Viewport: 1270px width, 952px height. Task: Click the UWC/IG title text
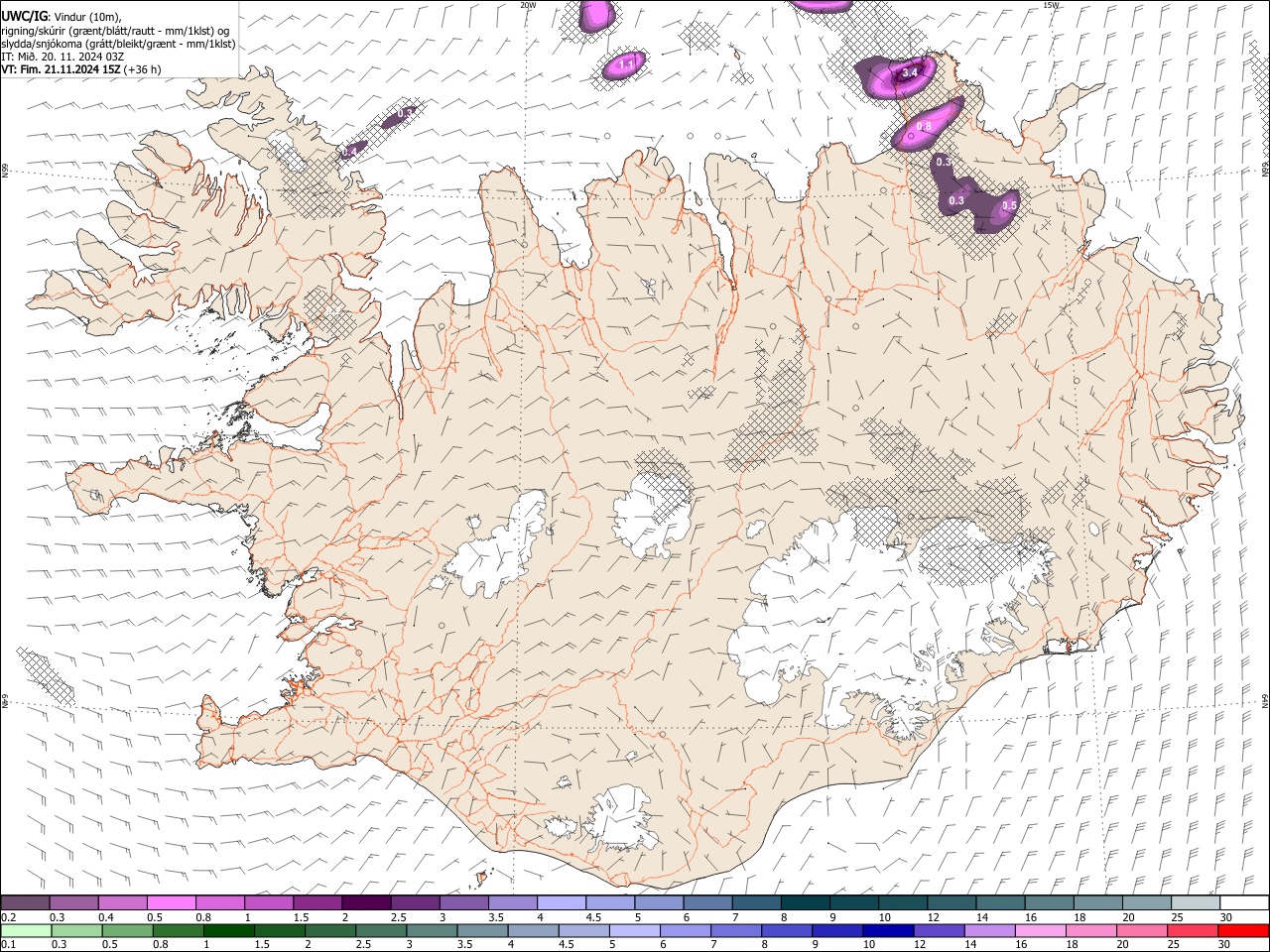click(x=25, y=16)
